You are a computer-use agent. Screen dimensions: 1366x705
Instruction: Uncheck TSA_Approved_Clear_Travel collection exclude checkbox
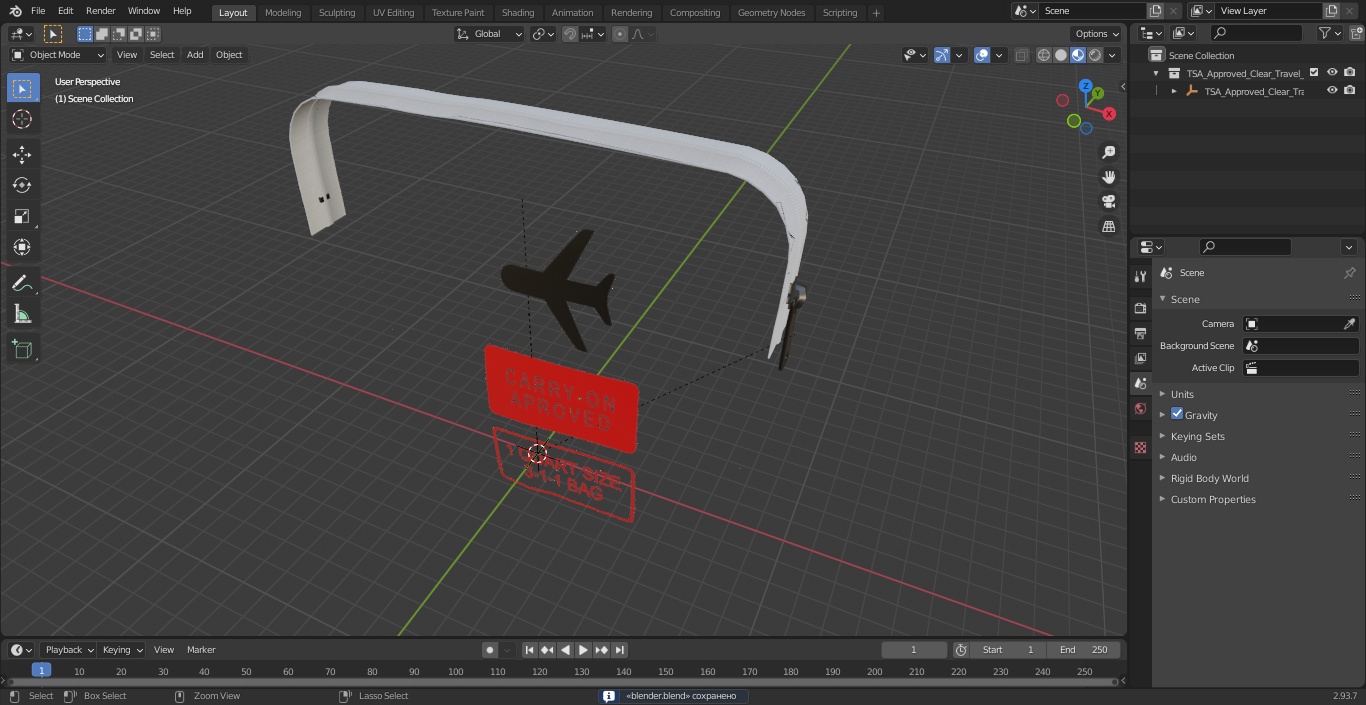pyautogui.click(x=1314, y=73)
